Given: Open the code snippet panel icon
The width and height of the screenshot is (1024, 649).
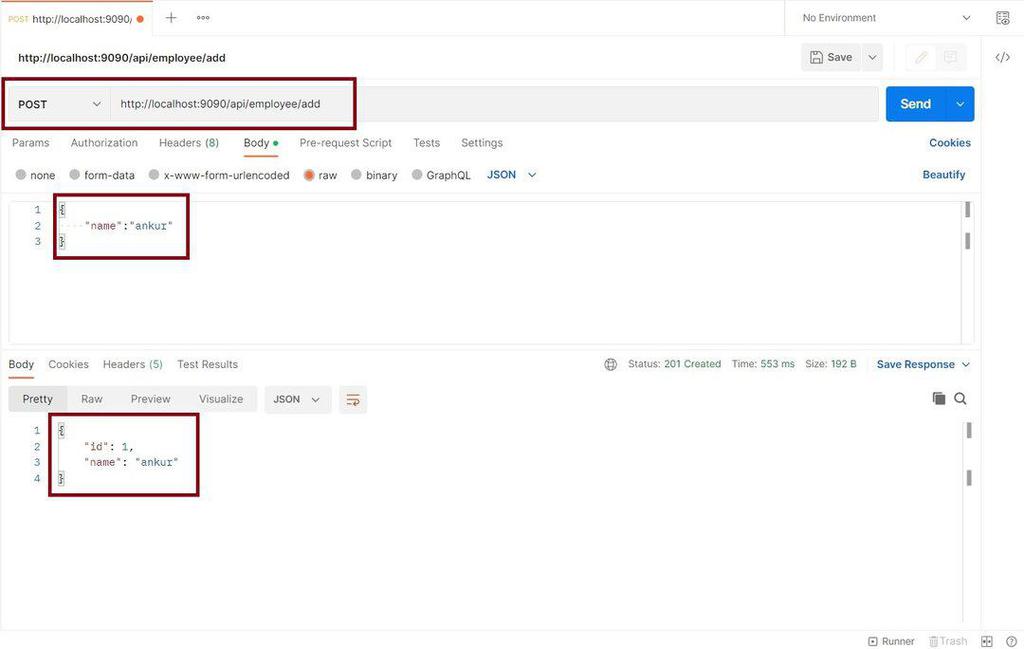Looking at the screenshot, I should point(1002,57).
